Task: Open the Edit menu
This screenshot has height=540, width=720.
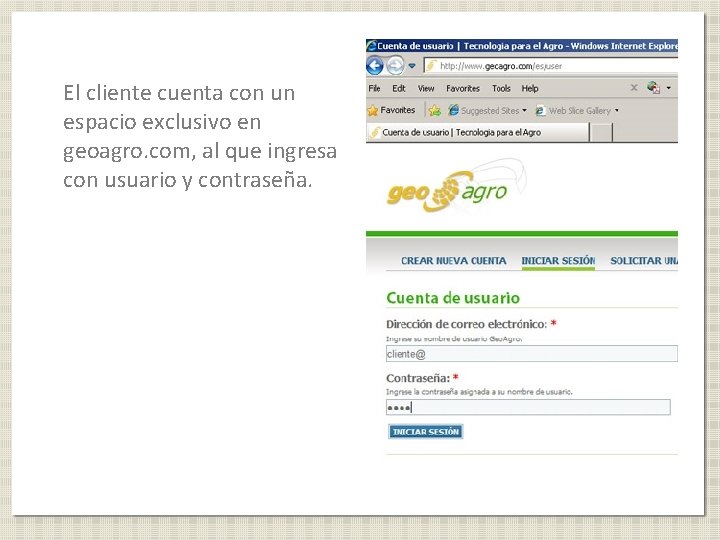Action: tap(399, 89)
